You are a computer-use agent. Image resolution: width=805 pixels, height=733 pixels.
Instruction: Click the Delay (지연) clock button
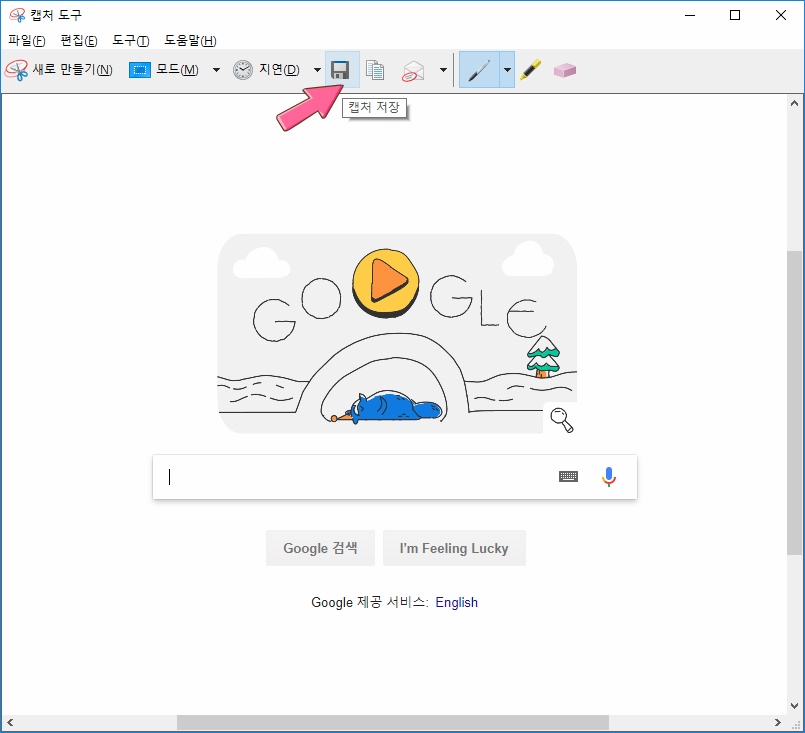[x=266, y=70]
